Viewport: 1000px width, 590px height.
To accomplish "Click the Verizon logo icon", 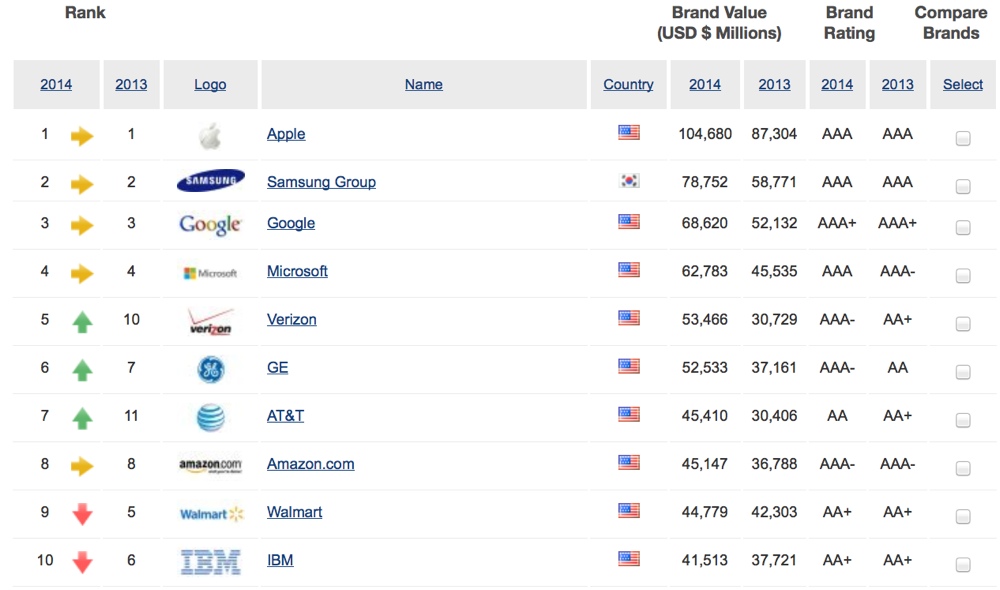I will pyautogui.click(x=210, y=321).
